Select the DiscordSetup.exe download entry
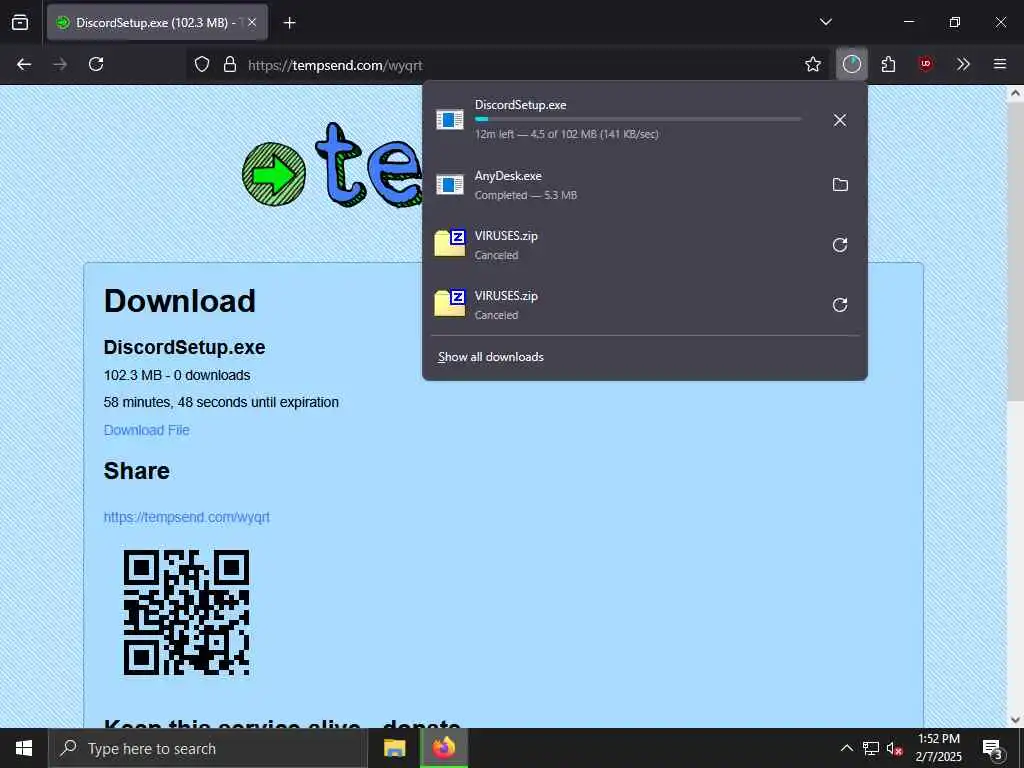1024x768 pixels. [645, 120]
